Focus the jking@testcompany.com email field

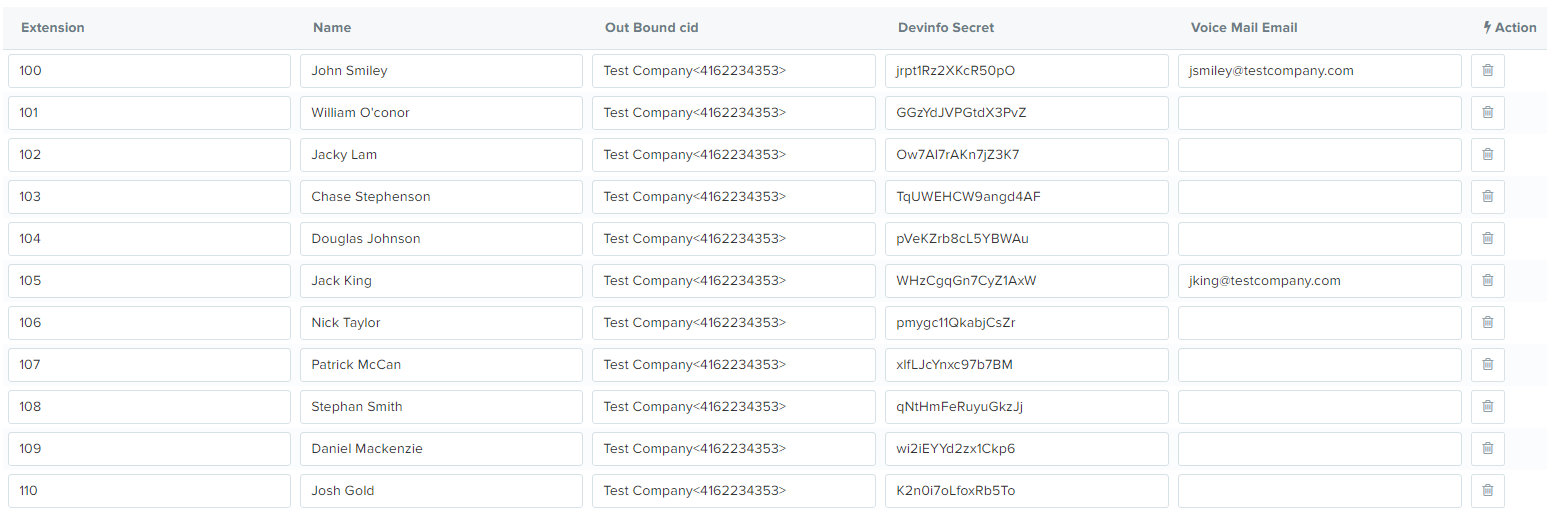click(1319, 281)
